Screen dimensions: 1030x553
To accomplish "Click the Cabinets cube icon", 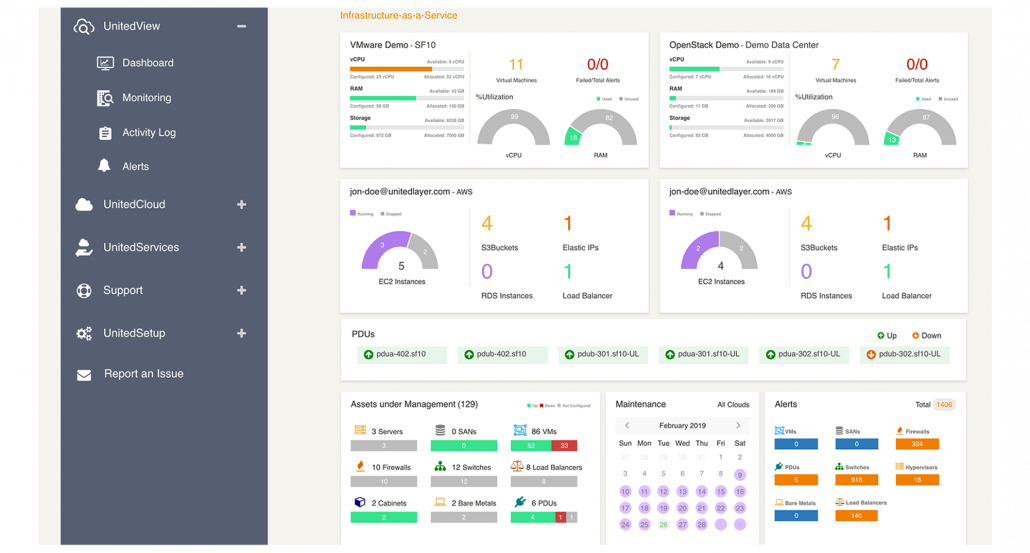I will click(360, 502).
